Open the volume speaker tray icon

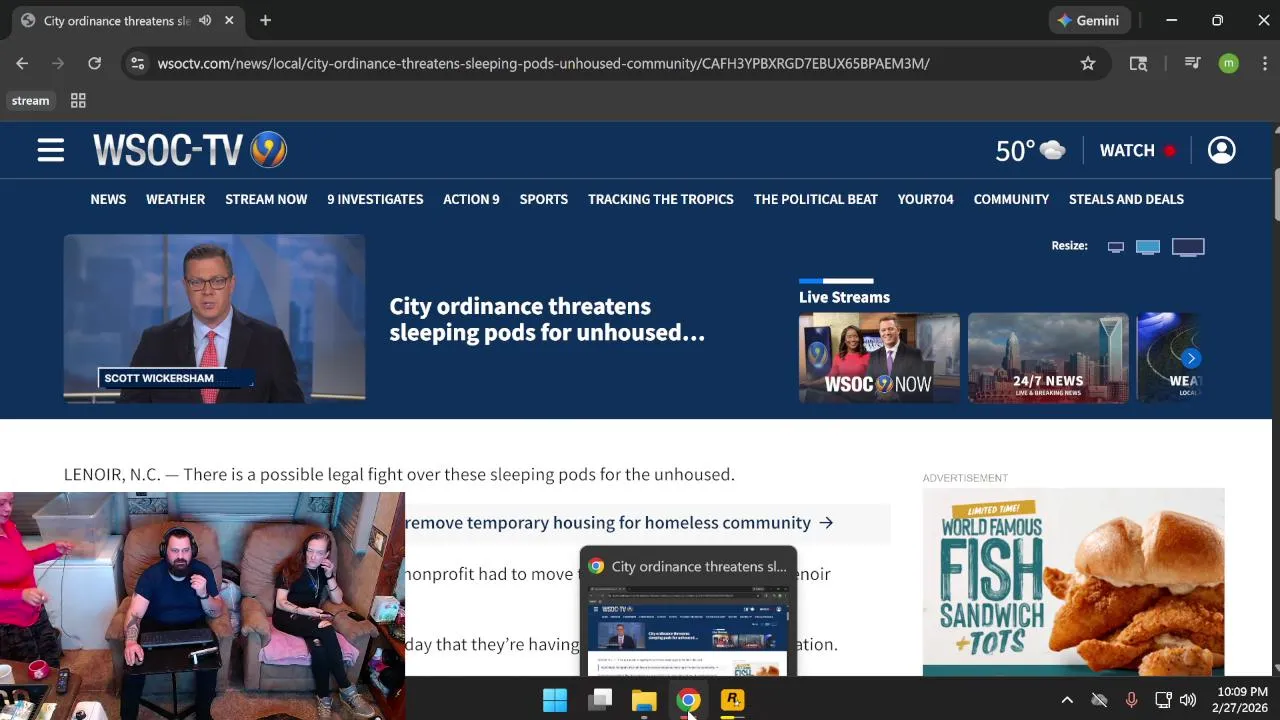coord(1188,700)
